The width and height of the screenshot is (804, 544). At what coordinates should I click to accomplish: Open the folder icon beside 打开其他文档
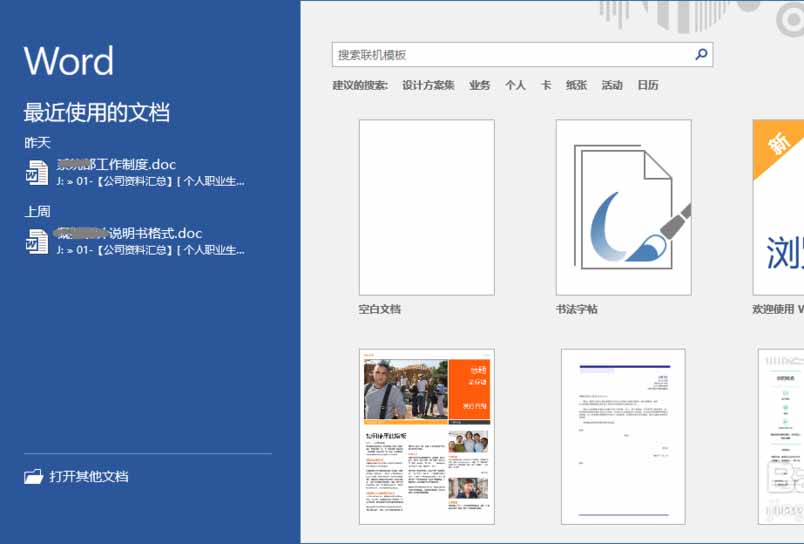point(33,476)
